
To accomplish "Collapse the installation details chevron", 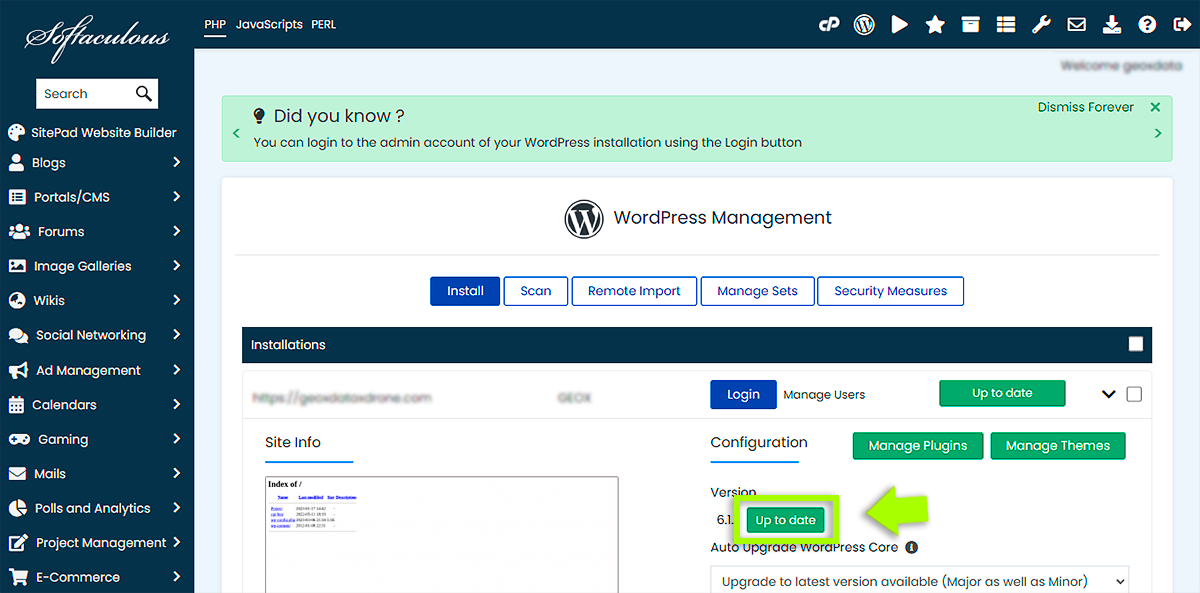I will 1108,394.
